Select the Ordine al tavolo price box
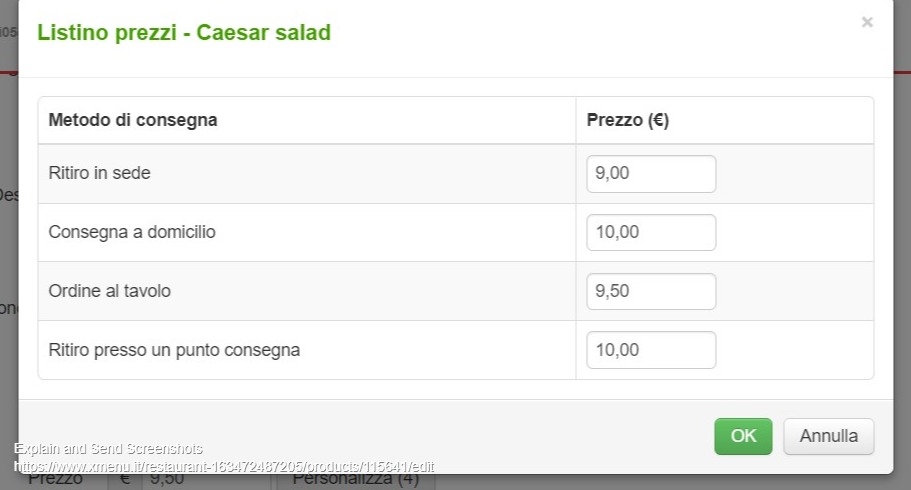Image resolution: width=911 pixels, height=490 pixels. pos(651,292)
